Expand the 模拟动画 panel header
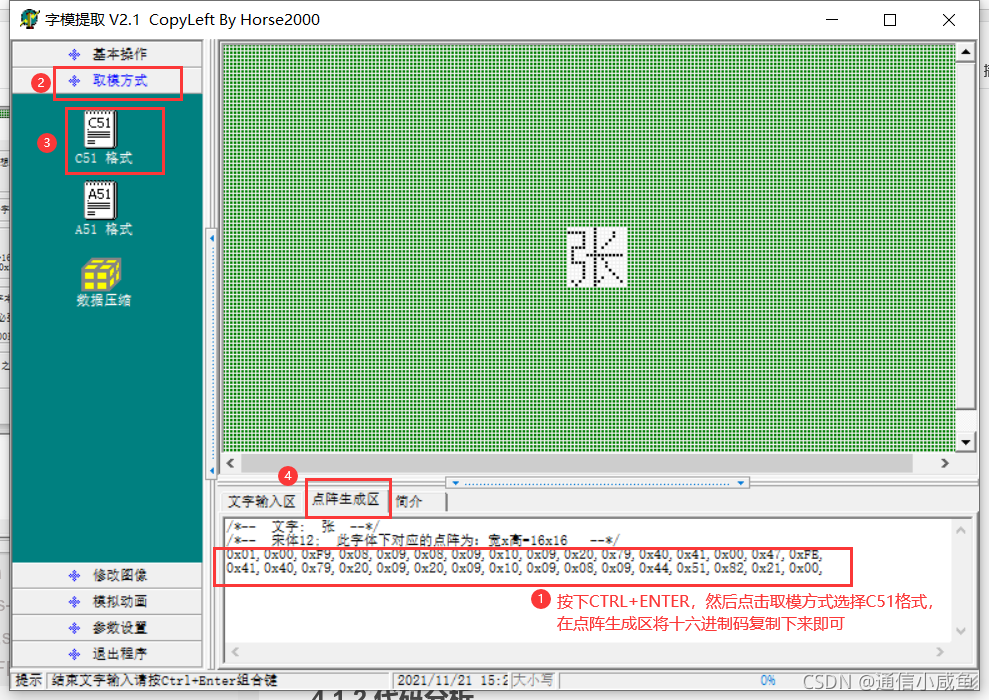 tap(107, 602)
